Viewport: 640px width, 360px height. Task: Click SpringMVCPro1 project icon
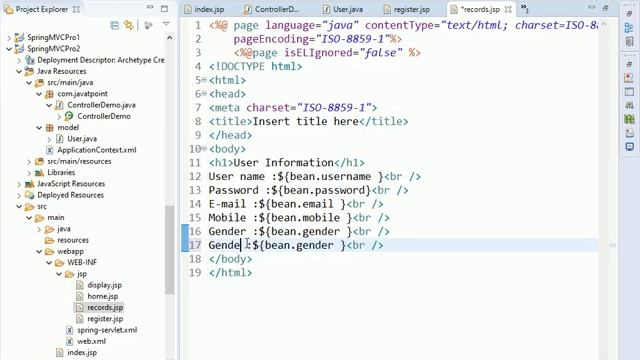click(19, 38)
